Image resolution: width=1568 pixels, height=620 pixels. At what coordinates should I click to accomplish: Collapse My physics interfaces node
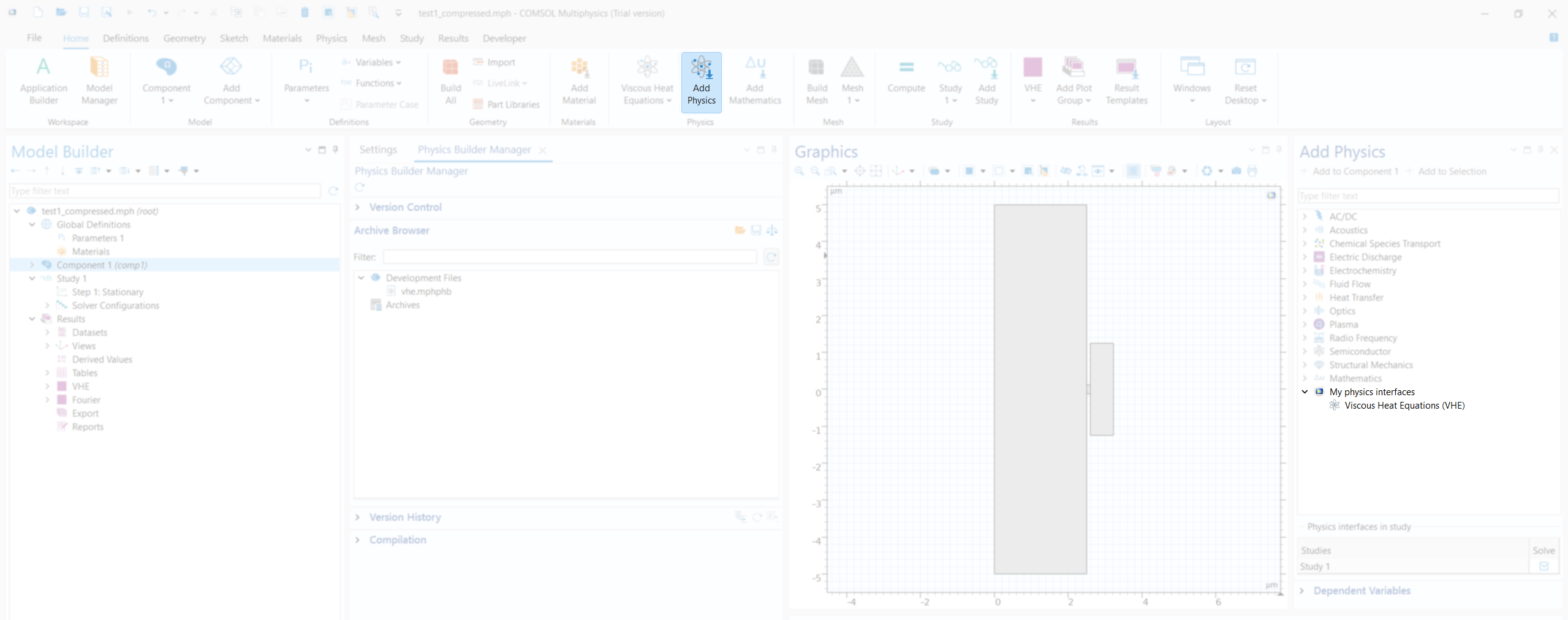click(1305, 392)
